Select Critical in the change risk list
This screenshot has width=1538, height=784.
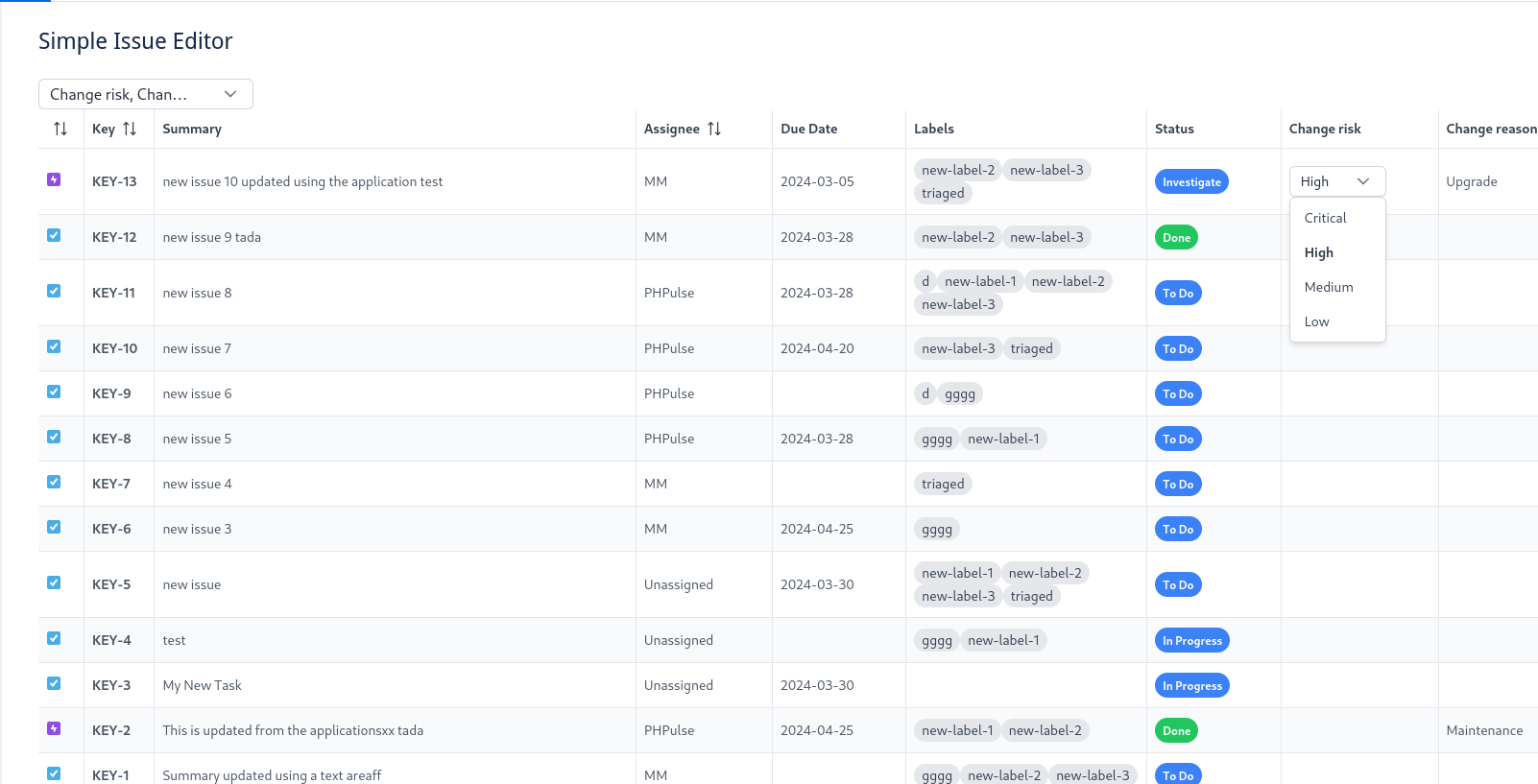[x=1337, y=218]
